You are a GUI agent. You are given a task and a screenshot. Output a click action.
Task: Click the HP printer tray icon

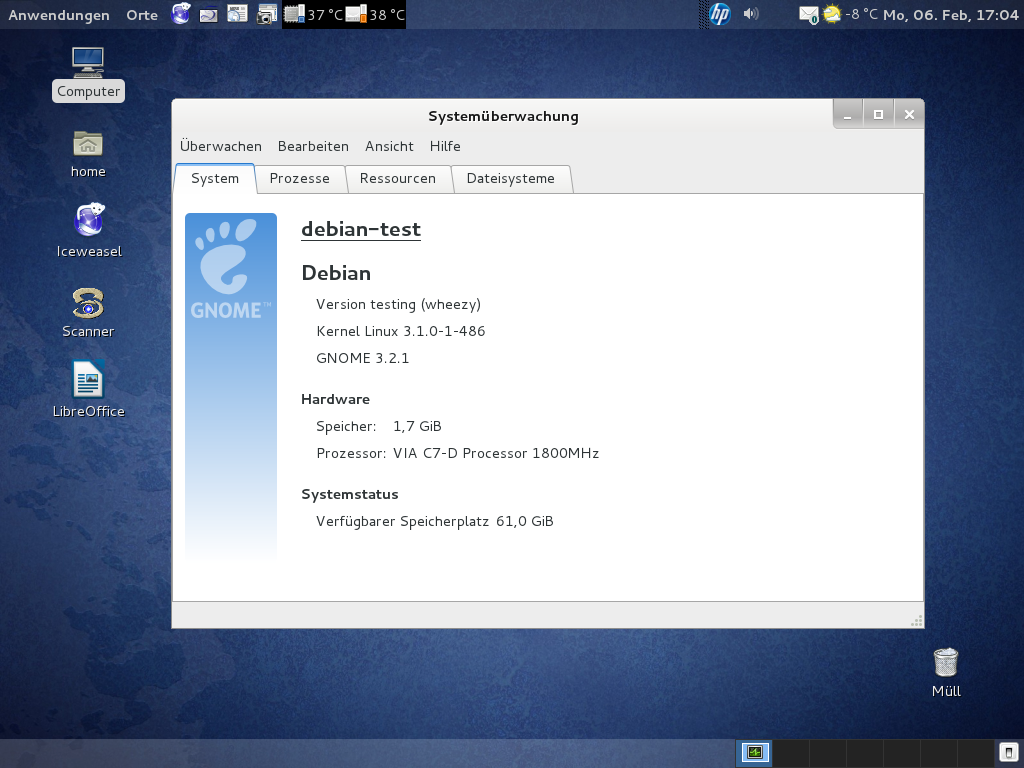coord(720,14)
